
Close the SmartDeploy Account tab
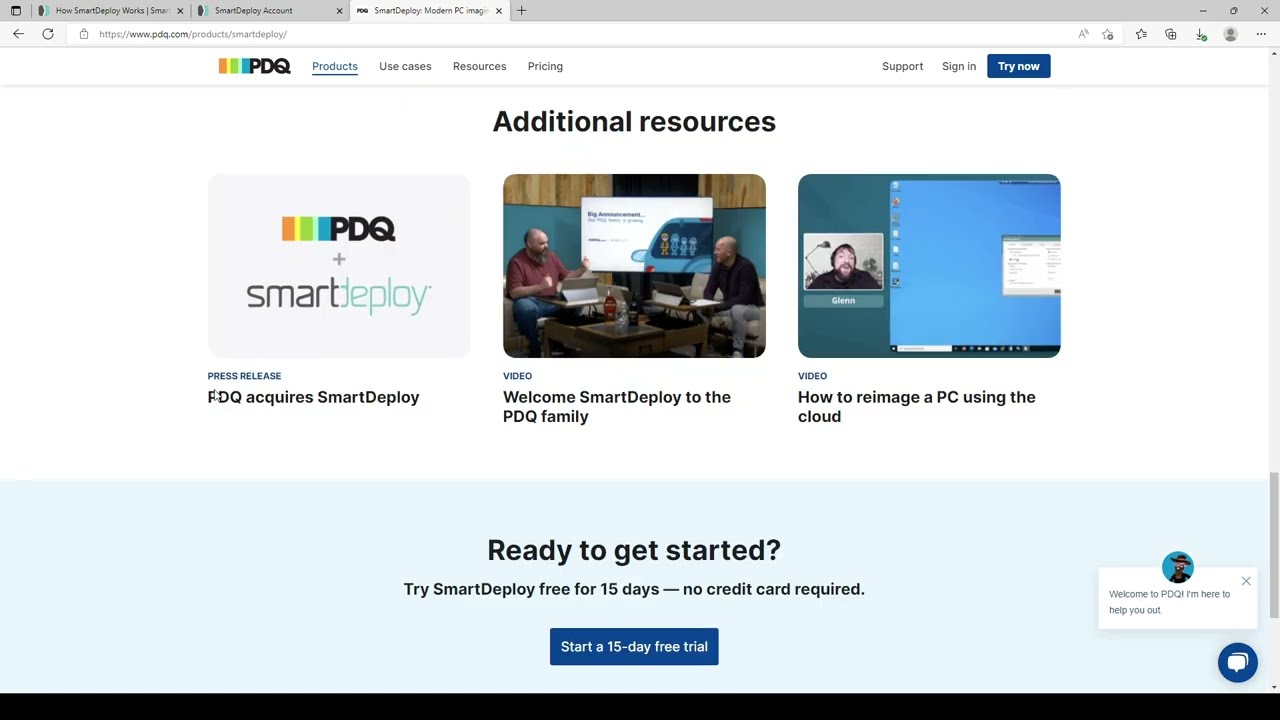[x=339, y=10]
